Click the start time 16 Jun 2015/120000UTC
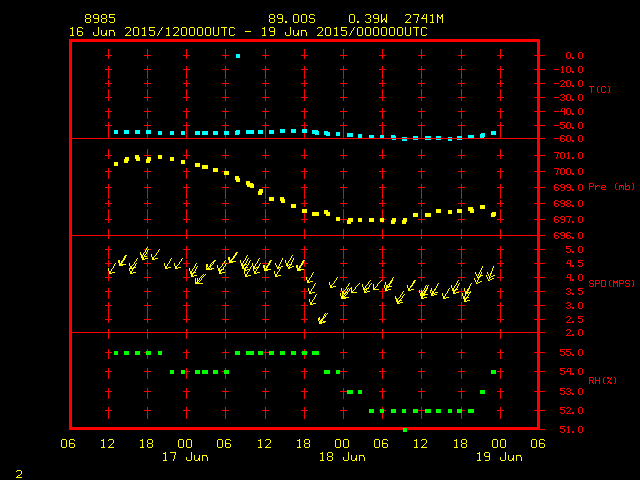The height and width of the screenshot is (480, 640). tap(152, 32)
